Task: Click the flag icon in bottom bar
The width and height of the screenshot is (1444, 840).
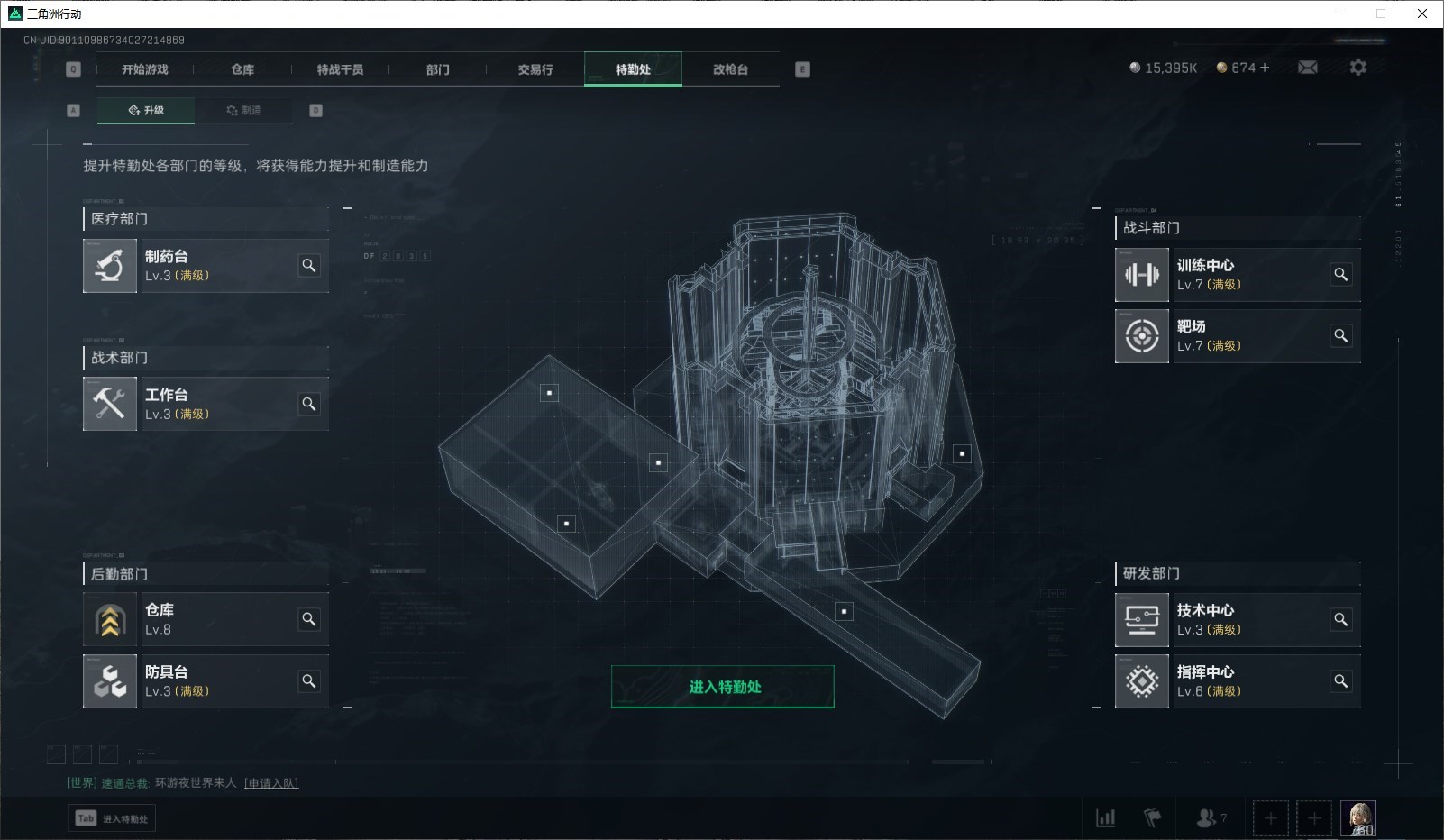Action: pyautogui.click(x=1152, y=818)
